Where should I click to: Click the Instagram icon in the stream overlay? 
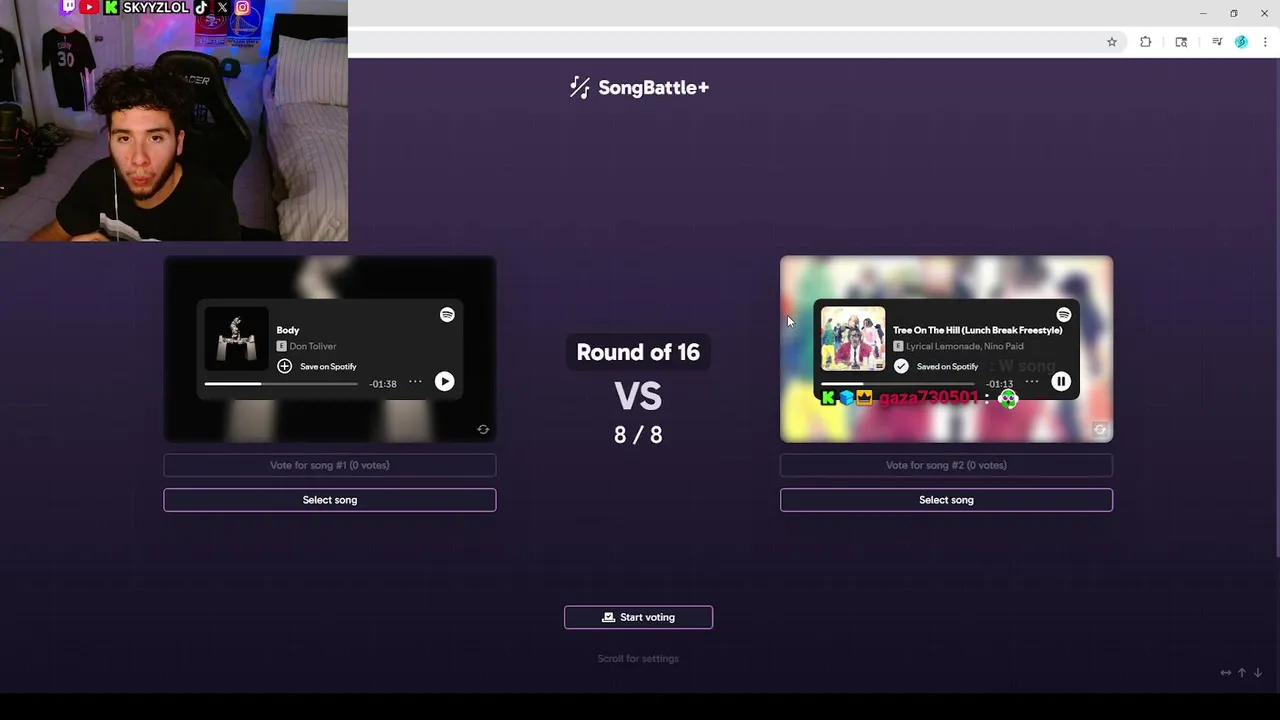pos(242,7)
